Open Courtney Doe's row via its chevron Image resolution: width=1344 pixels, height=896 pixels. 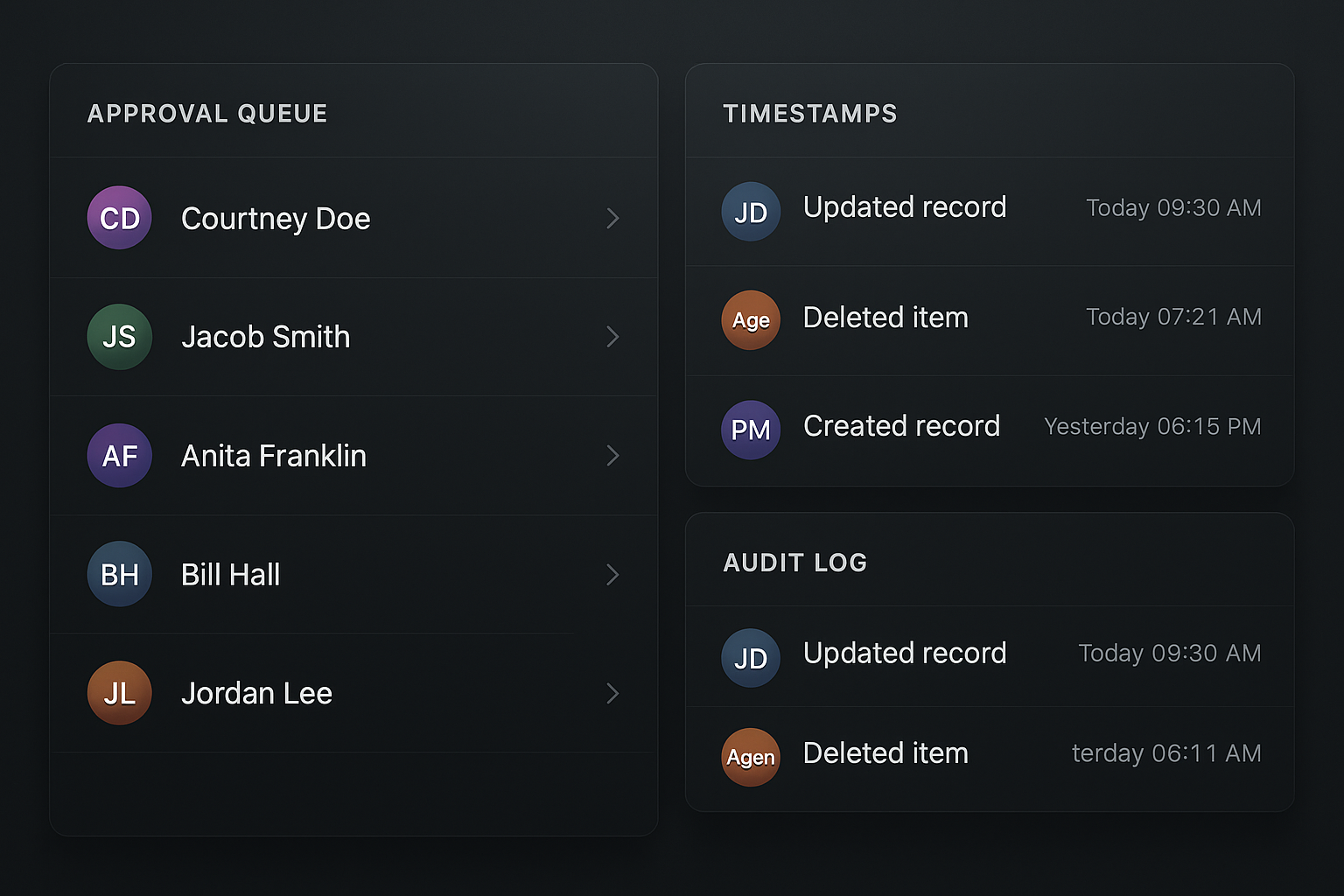coord(612,218)
